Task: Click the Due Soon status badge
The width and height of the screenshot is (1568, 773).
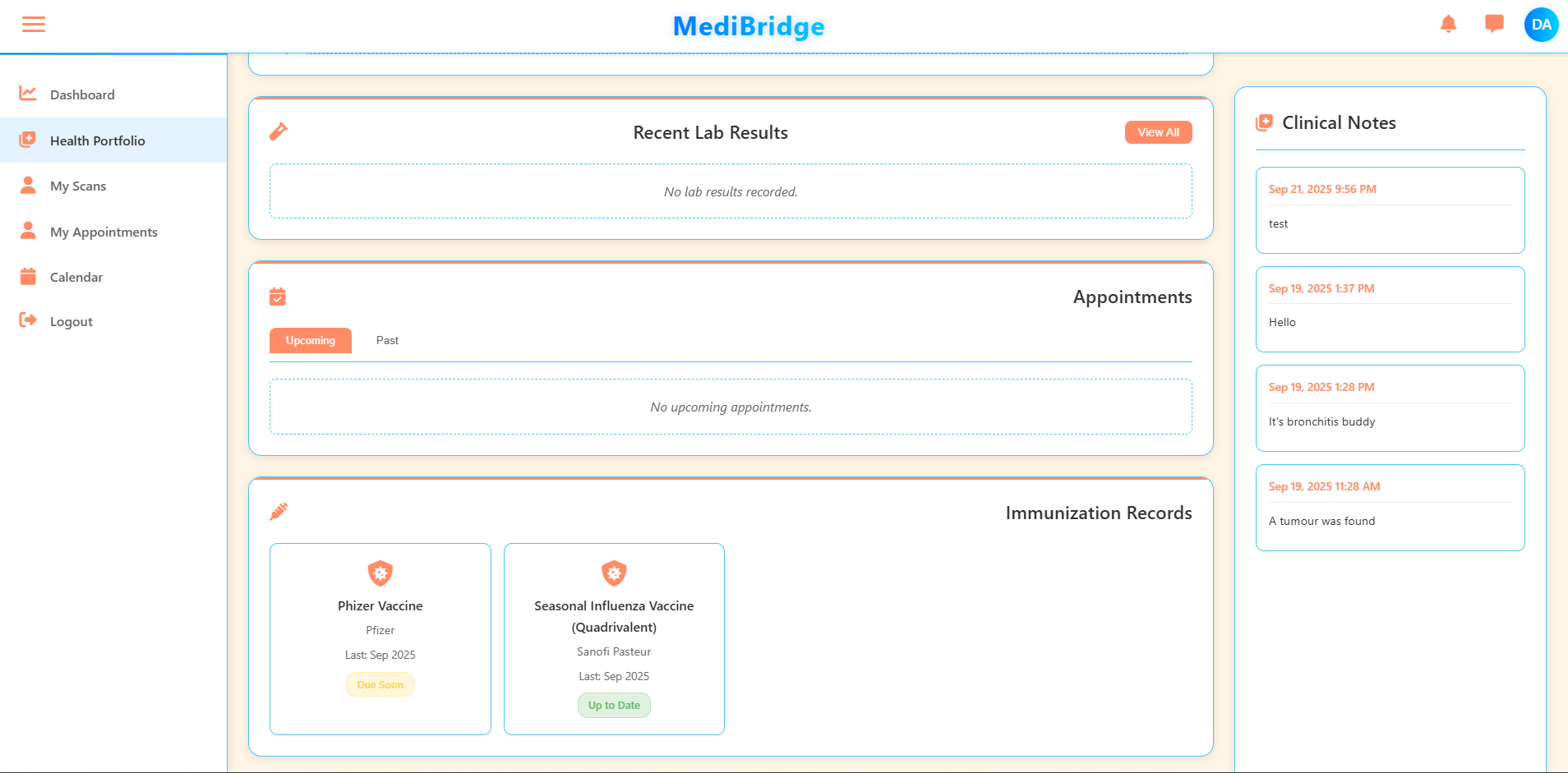Action: [380, 684]
